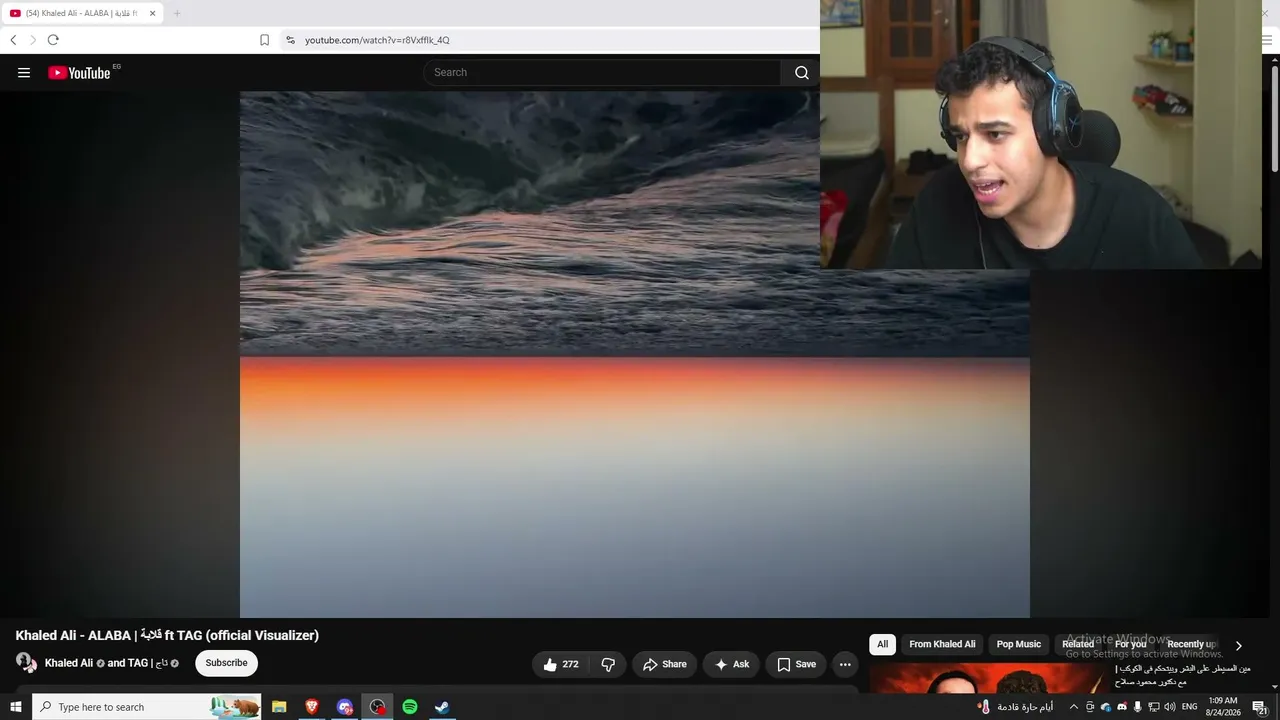Image resolution: width=1280 pixels, height=720 pixels.
Task: Open OBS Studio from the taskbar
Action: 377,707
